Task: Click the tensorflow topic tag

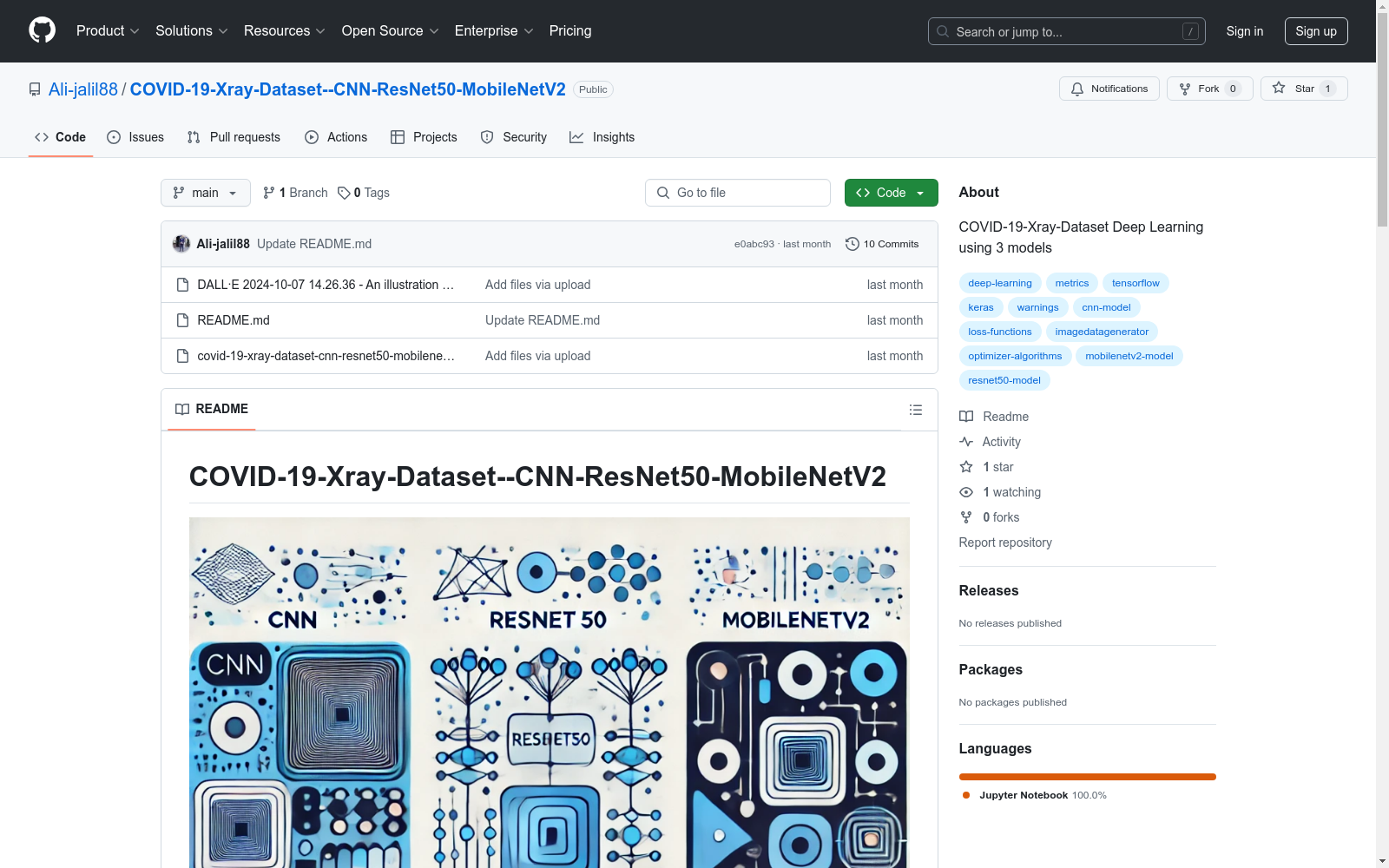Action: coord(1136,283)
